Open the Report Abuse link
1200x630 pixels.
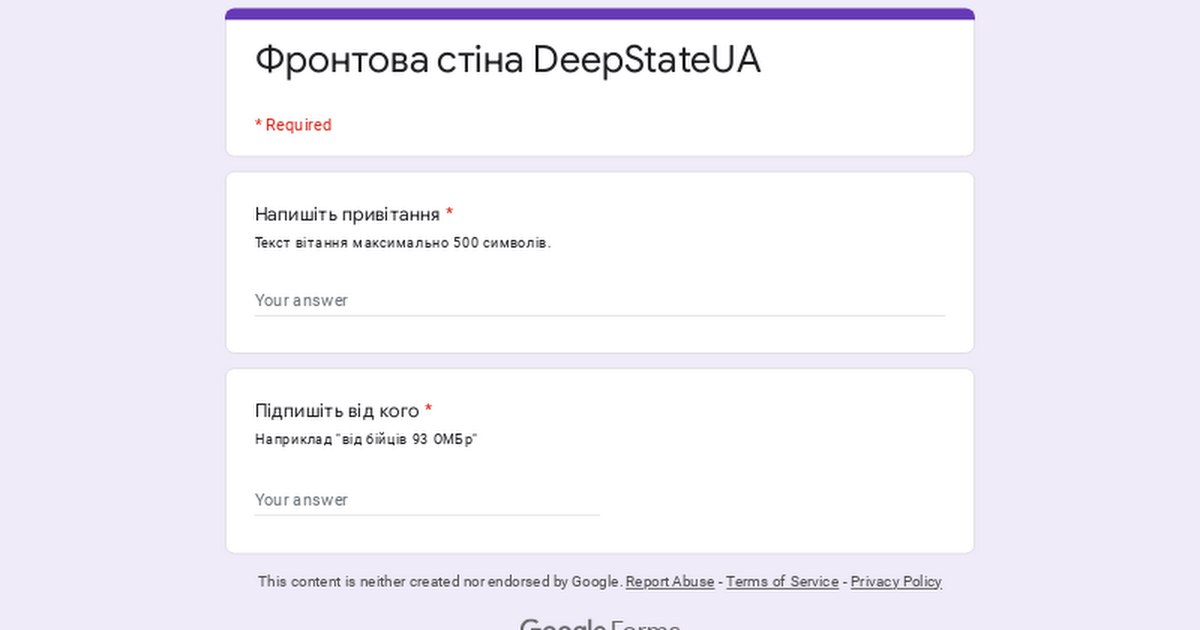coord(670,582)
